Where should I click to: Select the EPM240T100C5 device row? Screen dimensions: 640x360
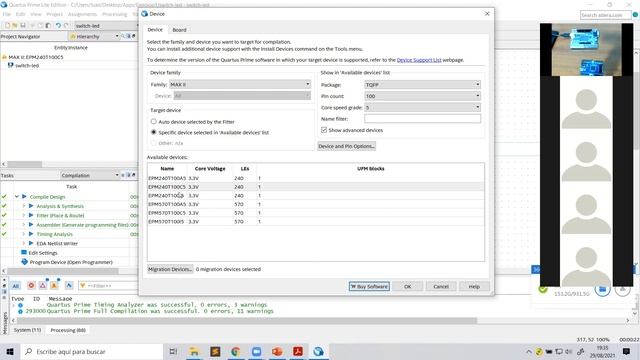coord(316,187)
